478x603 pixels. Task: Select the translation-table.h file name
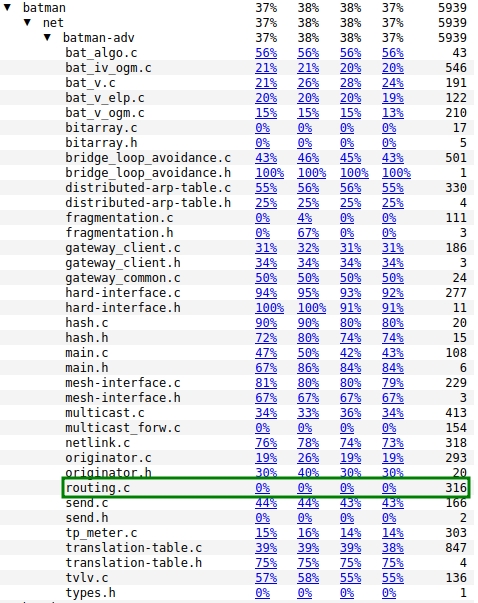click(133, 563)
